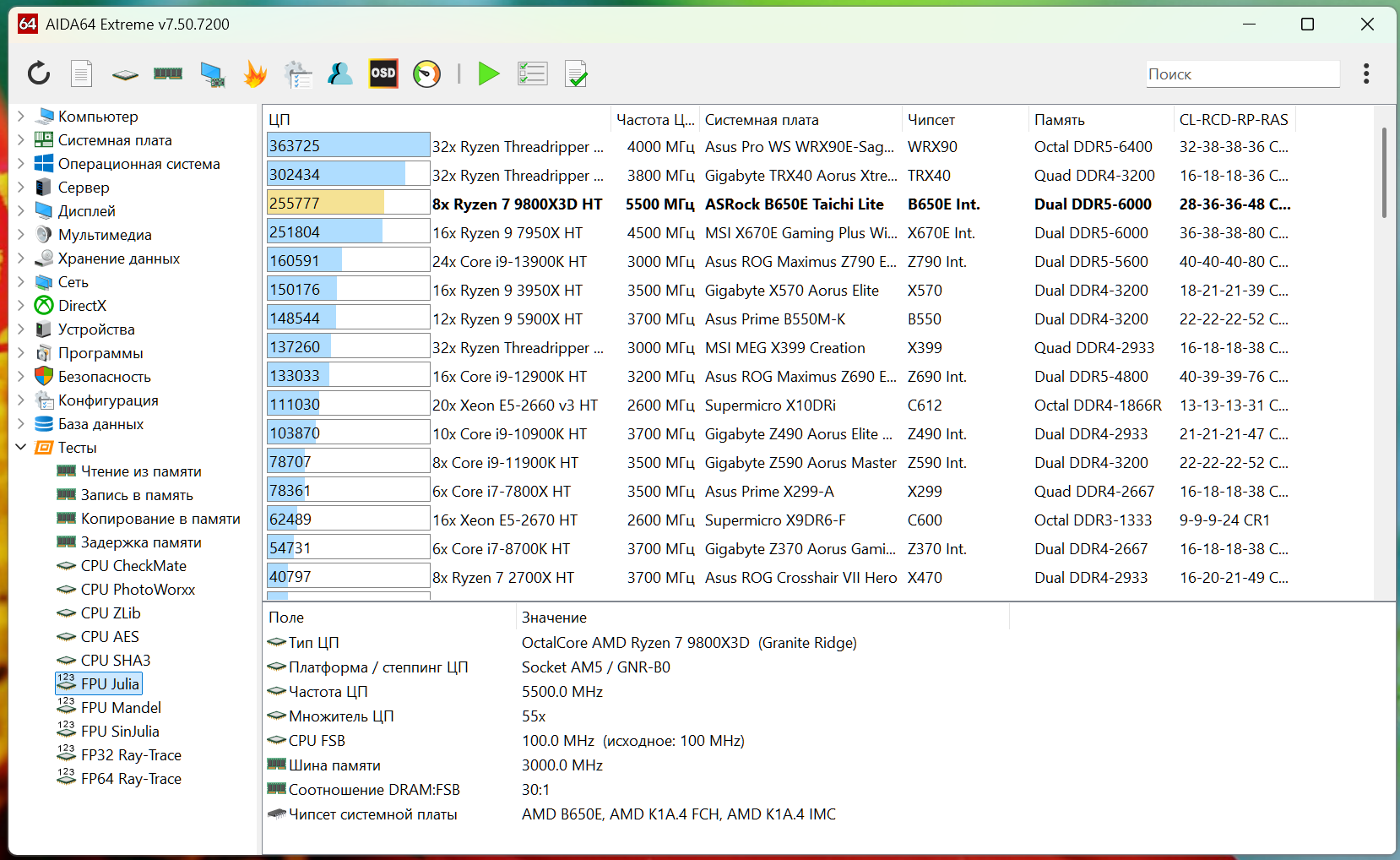1400x860 pixels.
Task: Click the gauge dial toolbar icon
Action: point(427,73)
